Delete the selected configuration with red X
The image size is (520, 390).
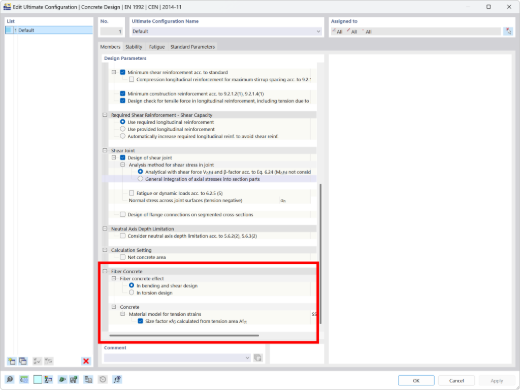point(86,361)
